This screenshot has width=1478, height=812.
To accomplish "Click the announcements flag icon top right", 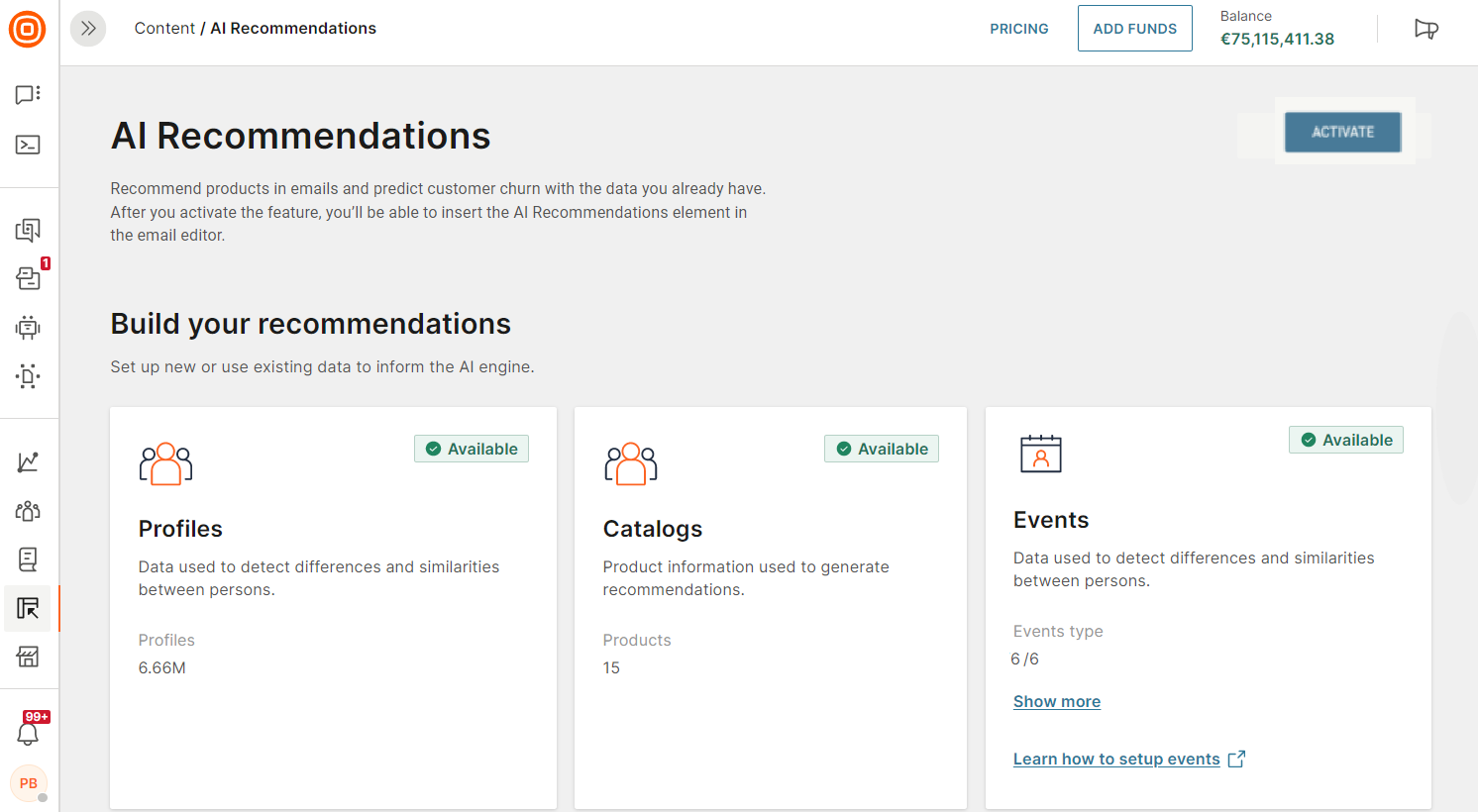I will [1425, 29].
